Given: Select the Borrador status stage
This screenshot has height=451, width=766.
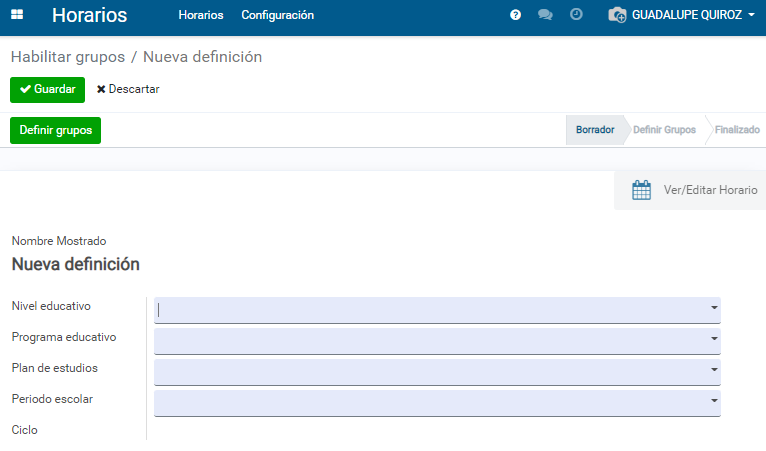Looking at the screenshot, I should click(595, 130).
